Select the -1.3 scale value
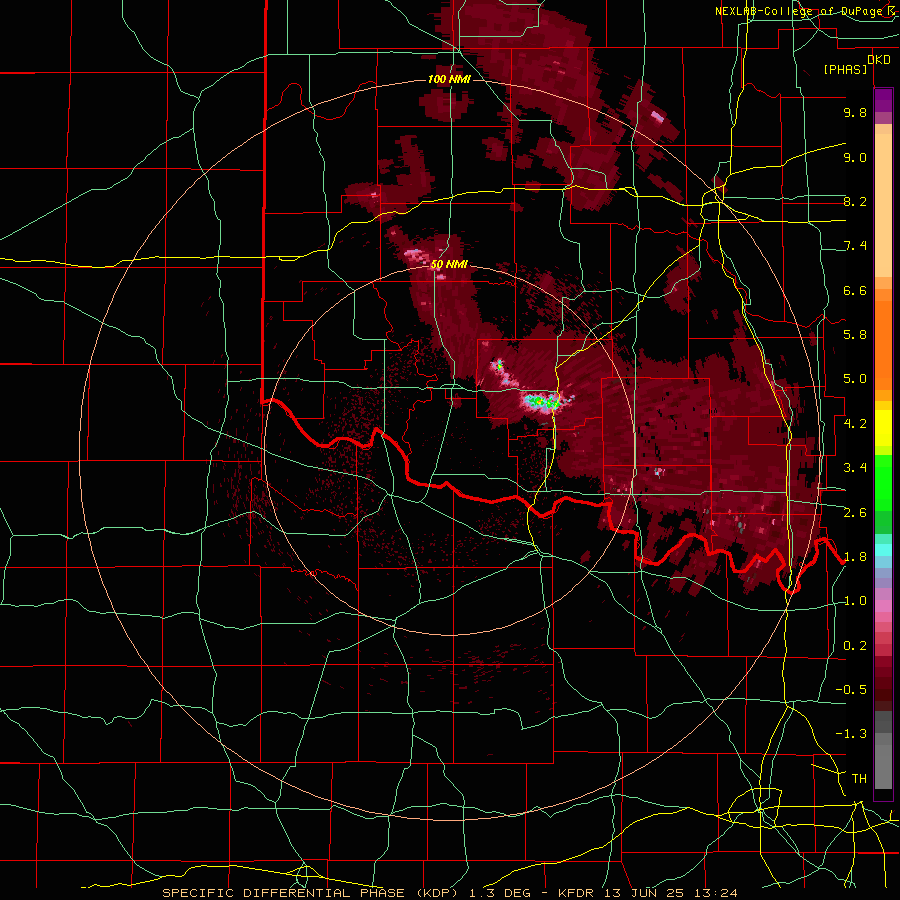The width and height of the screenshot is (900, 900). click(x=851, y=734)
